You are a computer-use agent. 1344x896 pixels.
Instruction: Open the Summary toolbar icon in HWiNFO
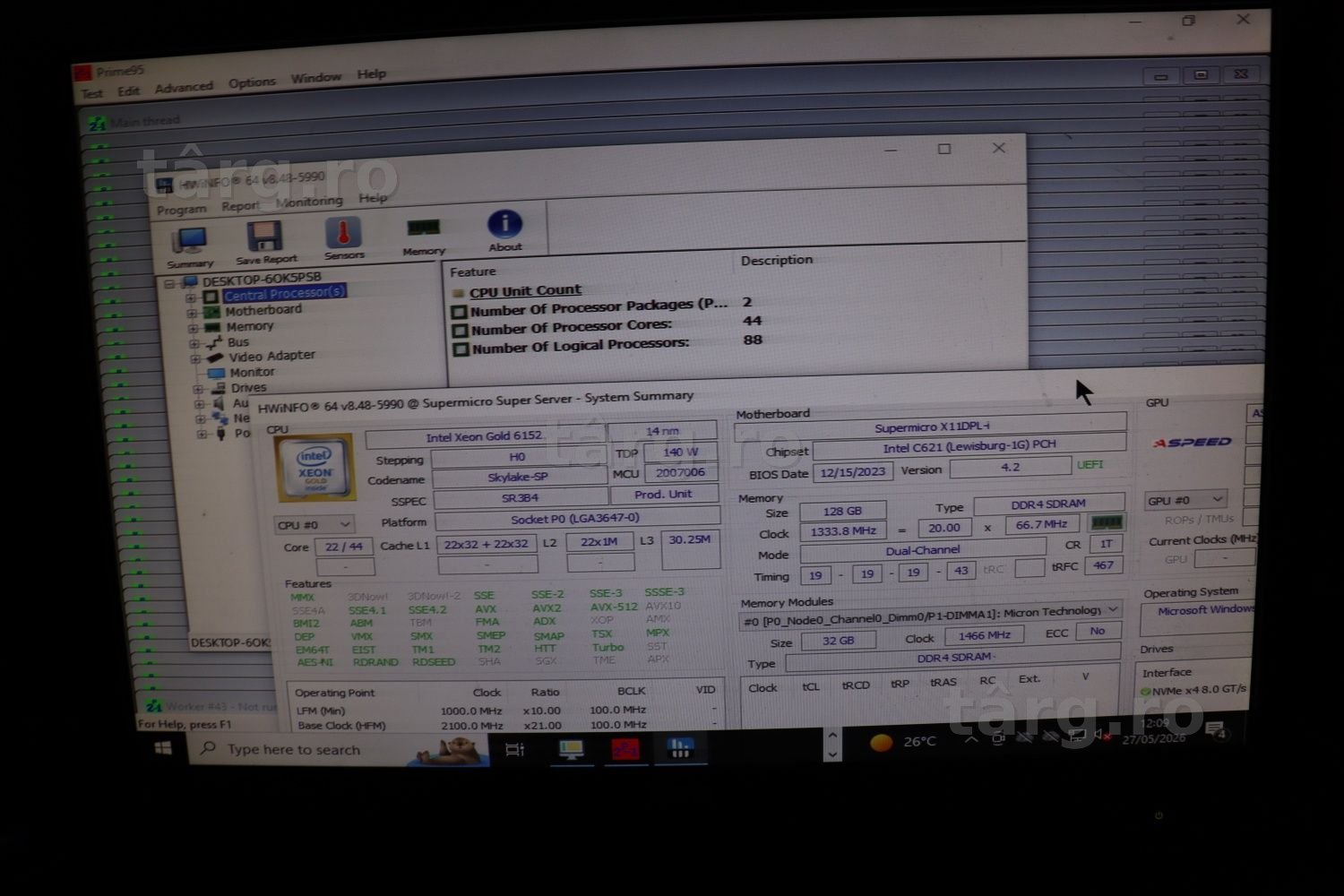[x=189, y=242]
